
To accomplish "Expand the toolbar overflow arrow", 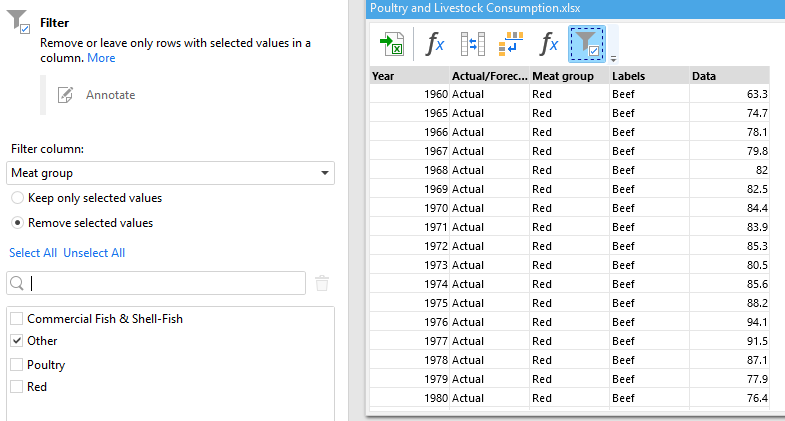I will 613,58.
